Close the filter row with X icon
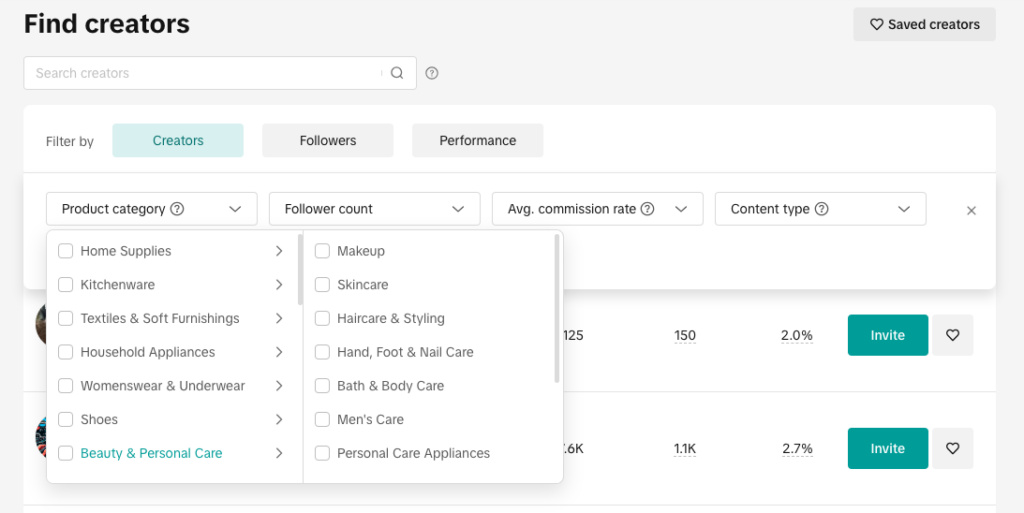The image size is (1024, 513). 971,211
